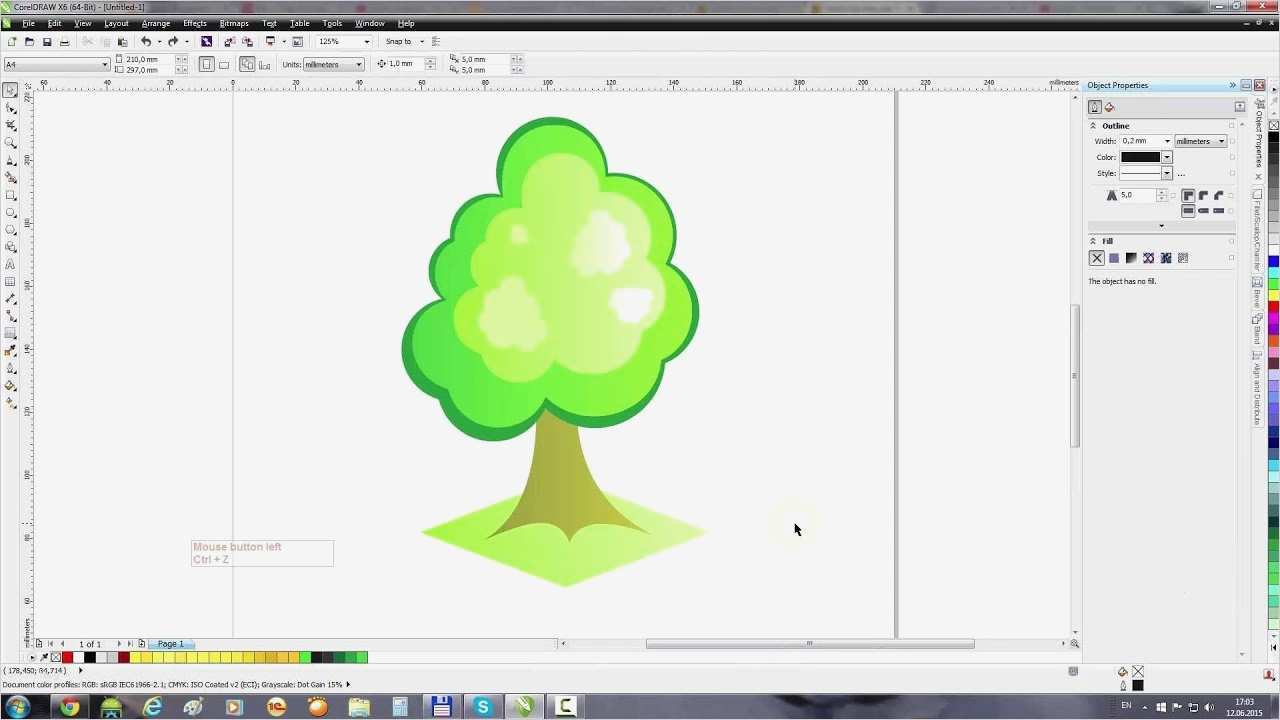Choose the Uniform Fill type button
The height and width of the screenshot is (720, 1280).
coord(1114,258)
